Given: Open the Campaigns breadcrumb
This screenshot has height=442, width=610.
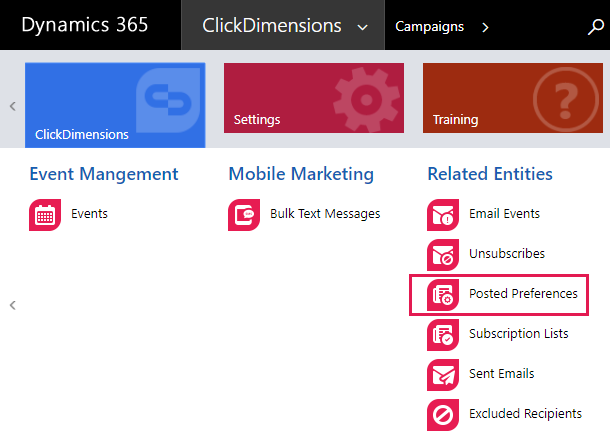Looking at the screenshot, I should pos(429,27).
